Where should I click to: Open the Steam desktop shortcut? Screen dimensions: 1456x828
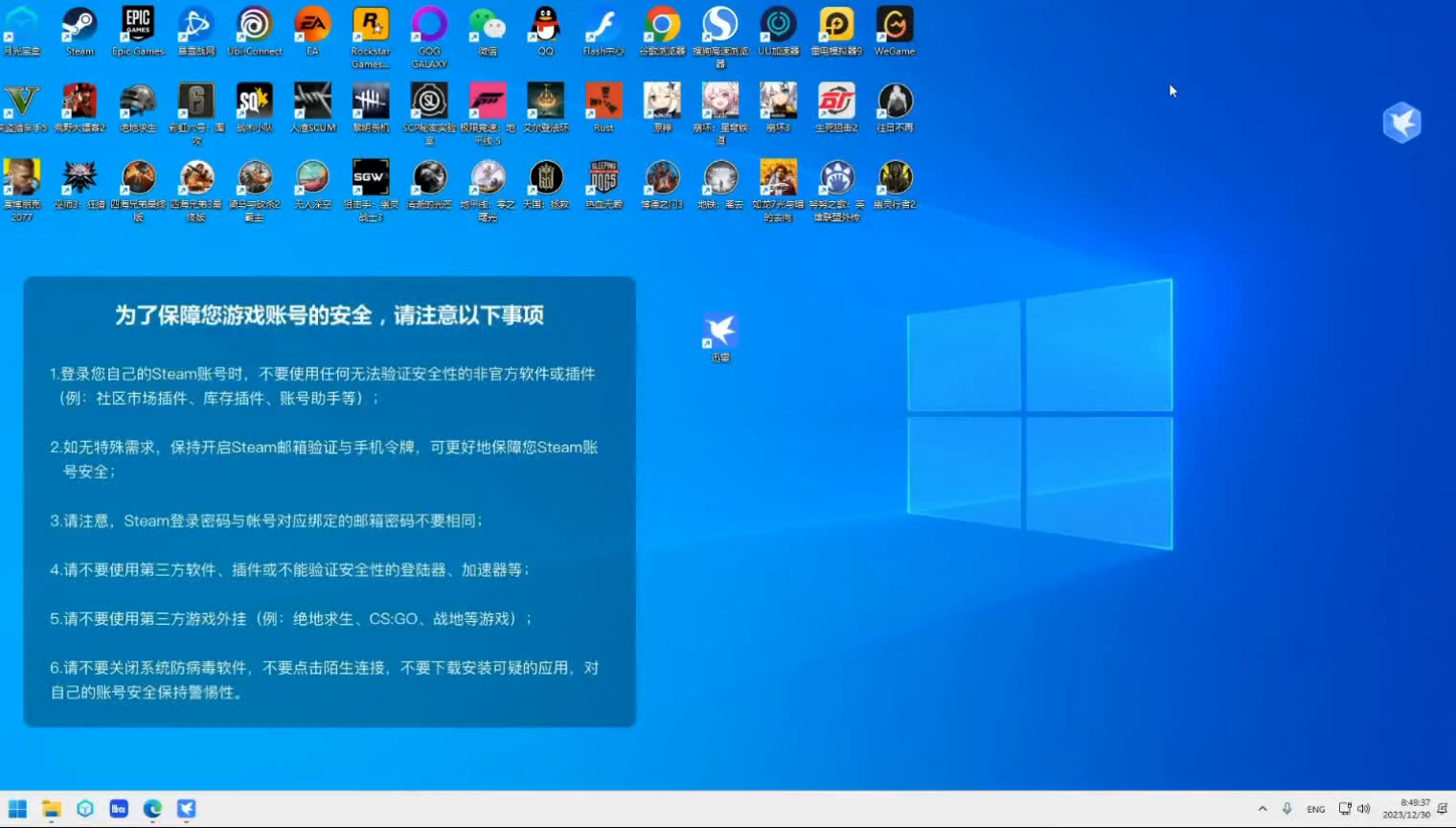pos(80,27)
